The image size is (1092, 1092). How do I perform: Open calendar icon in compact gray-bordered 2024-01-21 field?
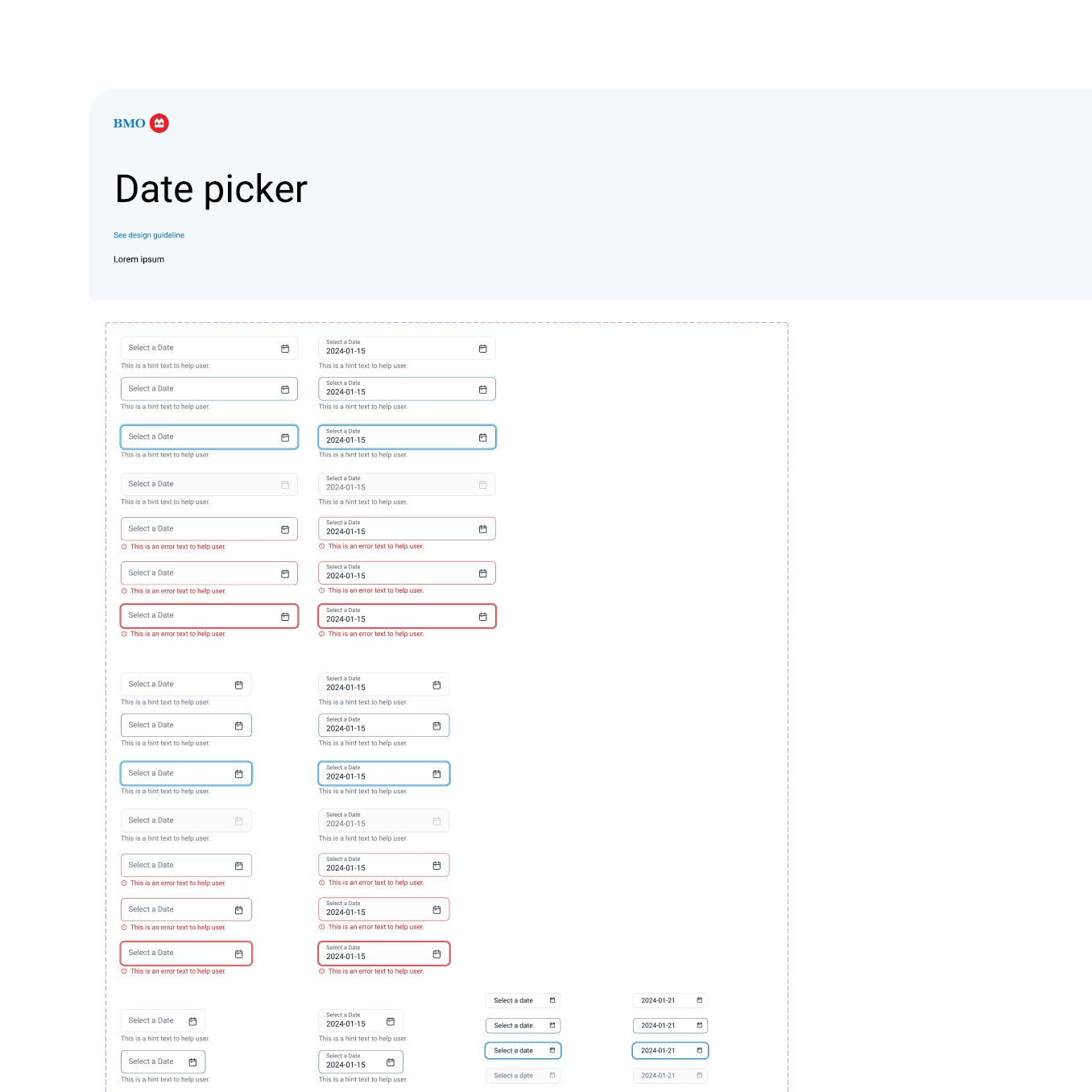pos(700,1000)
